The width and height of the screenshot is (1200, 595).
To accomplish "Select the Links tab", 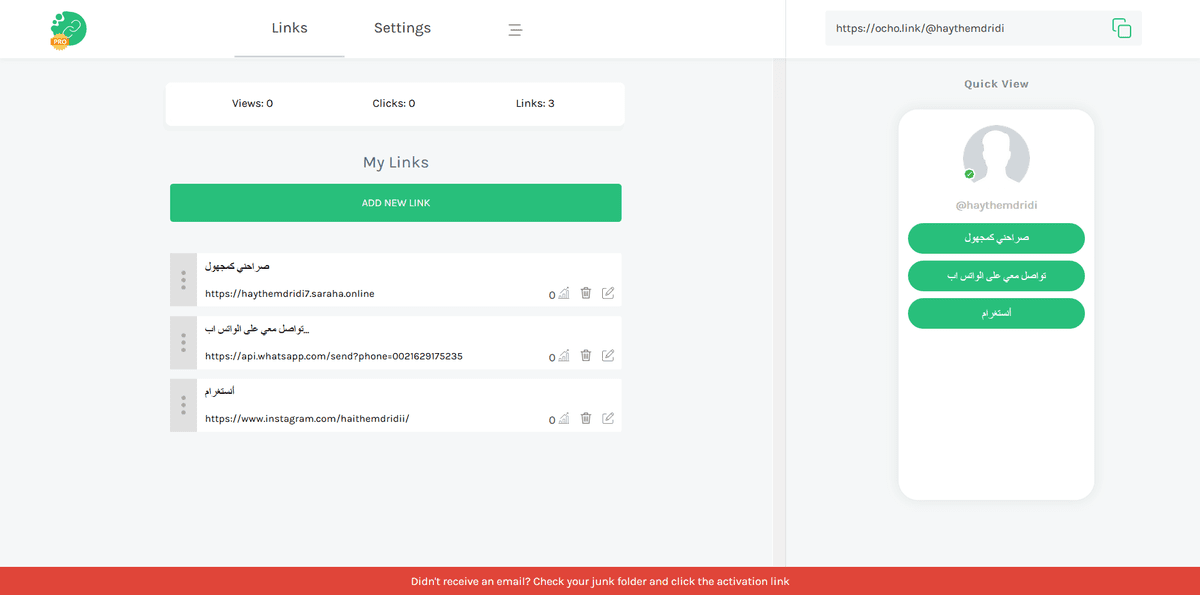I will click(289, 28).
